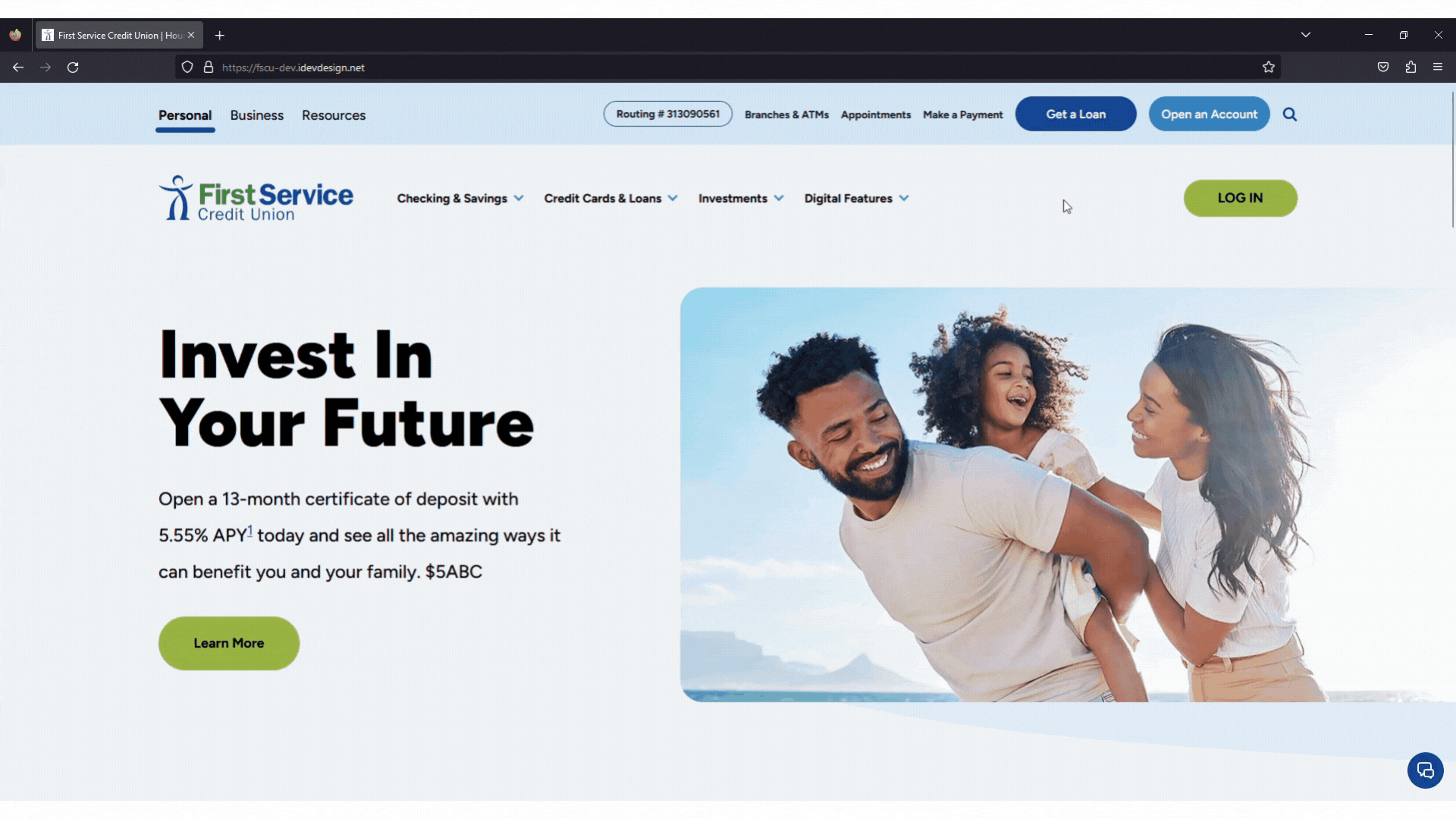Bookmark this page with the star icon
The height and width of the screenshot is (819, 1456).
1268,67
